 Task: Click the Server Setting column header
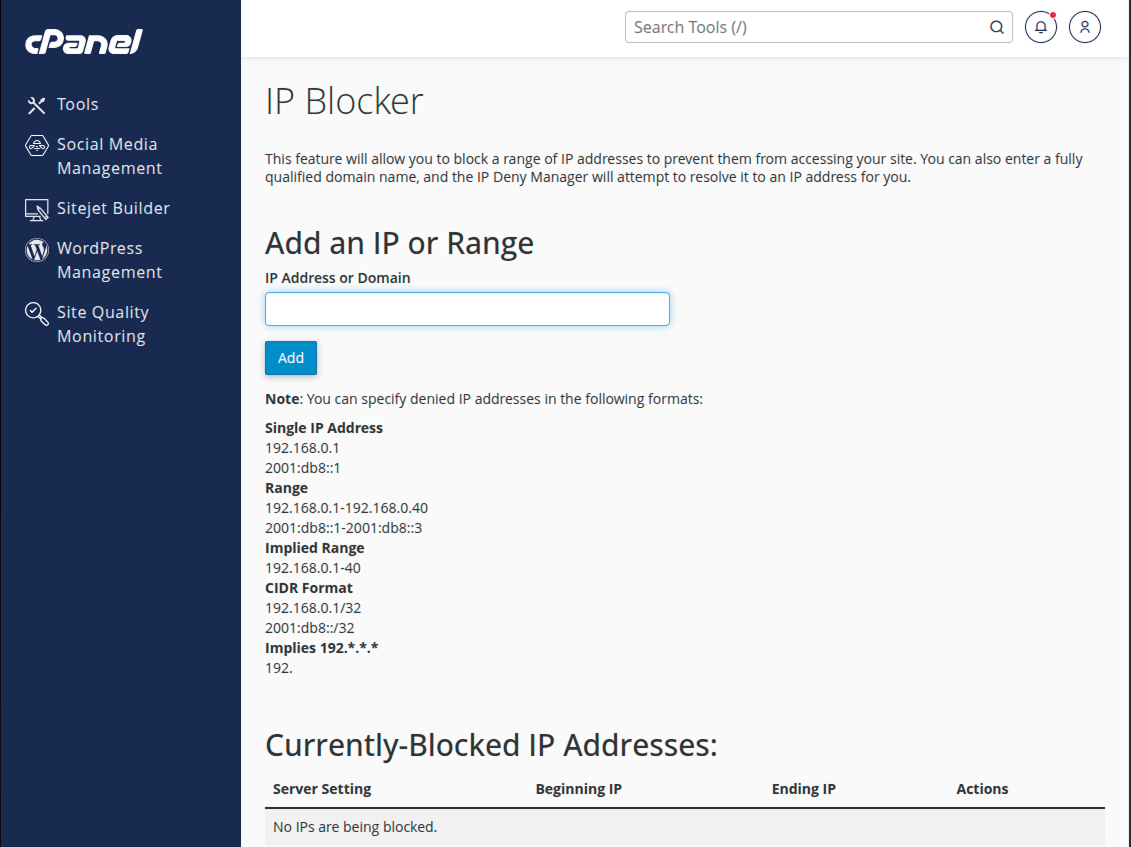(x=322, y=789)
